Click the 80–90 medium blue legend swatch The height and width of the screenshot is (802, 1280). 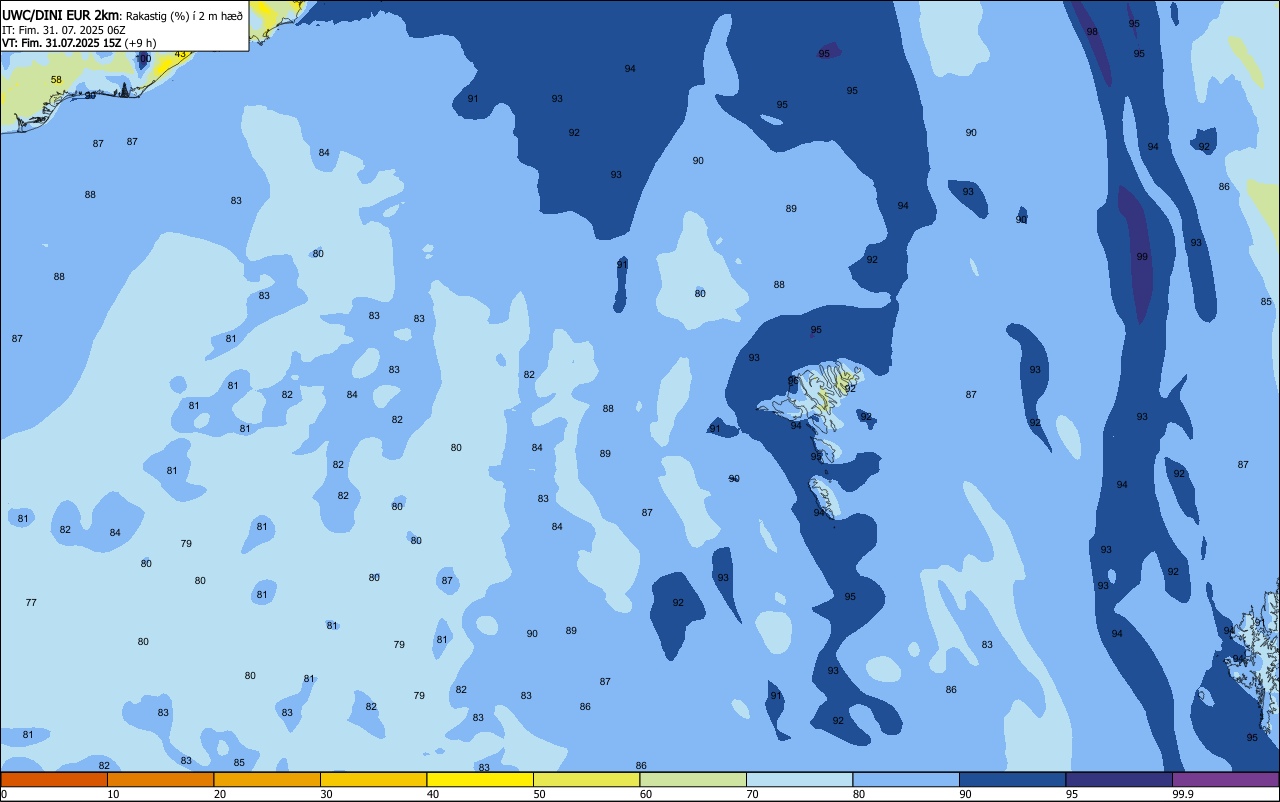tap(906, 779)
